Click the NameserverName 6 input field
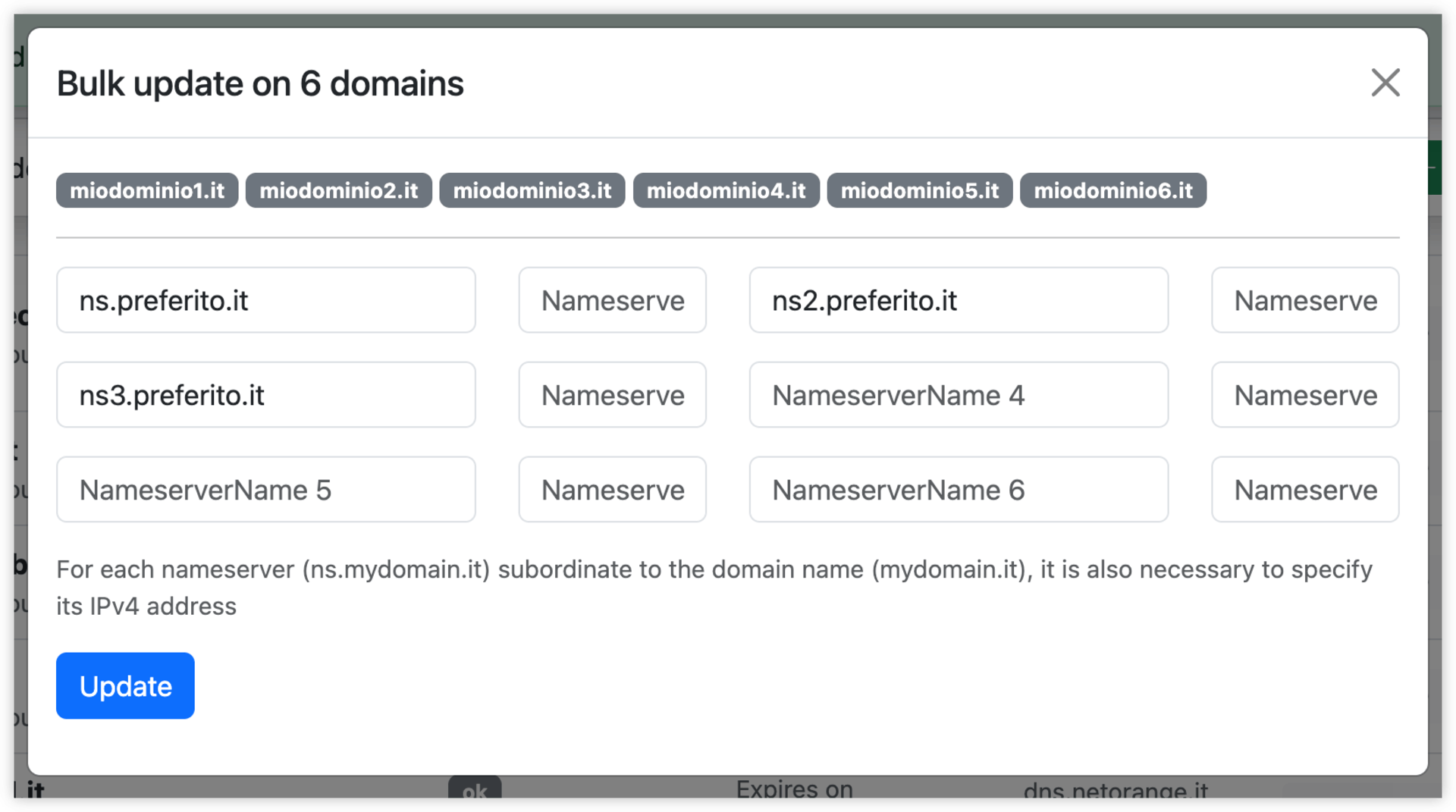1456x812 pixels. click(x=959, y=490)
